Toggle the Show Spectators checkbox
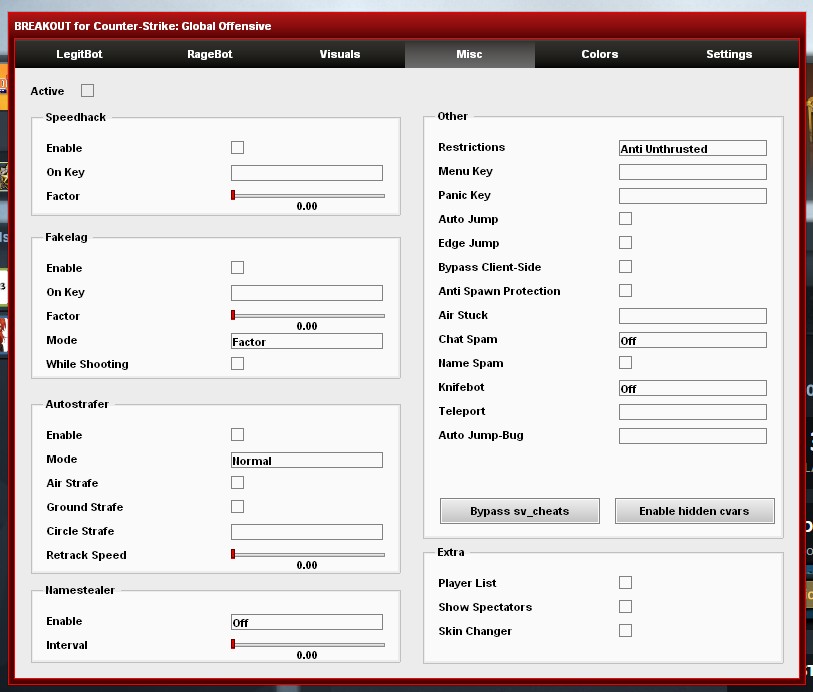The image size is (813, 692). coord(625,606)
